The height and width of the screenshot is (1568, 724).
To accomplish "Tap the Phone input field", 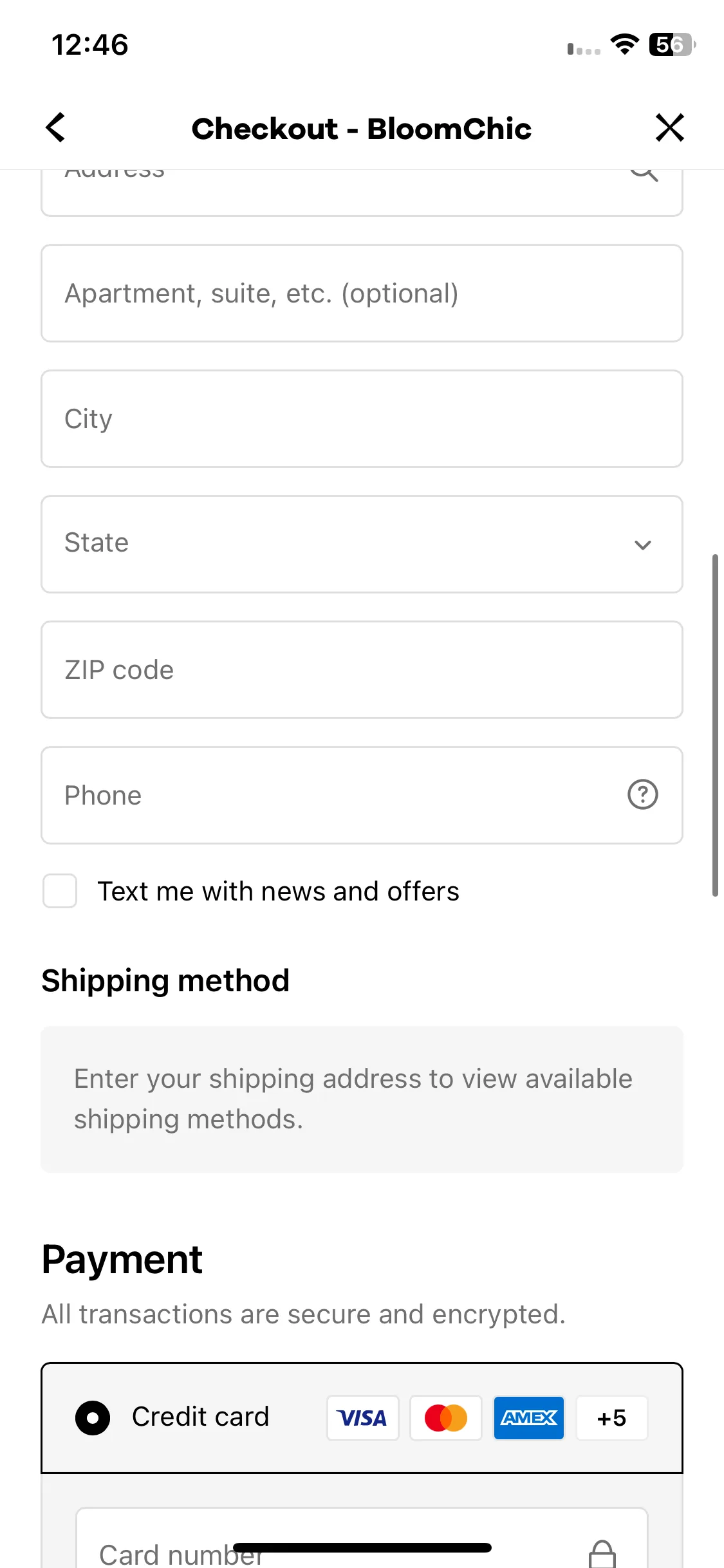I will (x=362, y=795).
